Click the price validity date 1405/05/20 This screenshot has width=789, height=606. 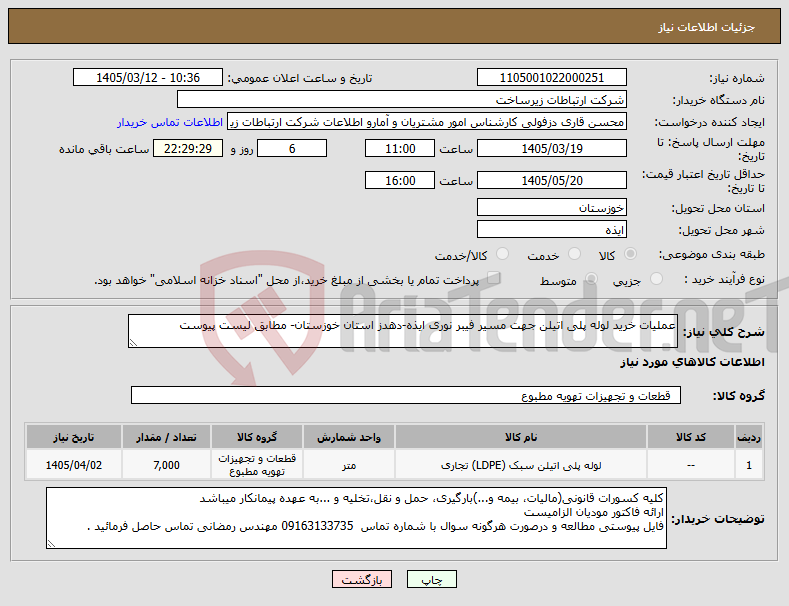(x=551, y=180)
